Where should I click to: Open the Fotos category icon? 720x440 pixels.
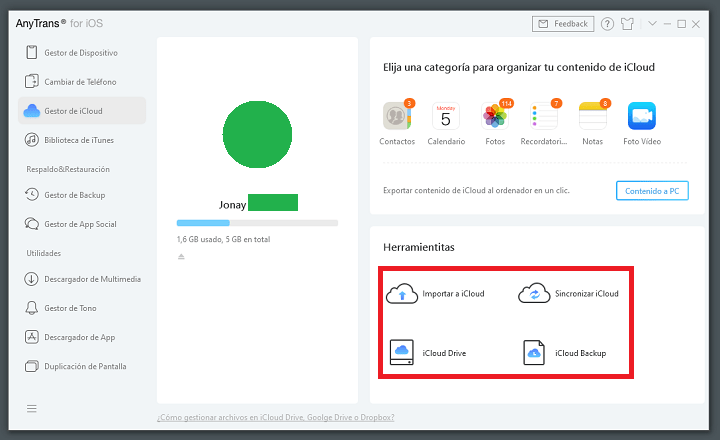coord(495,116)
